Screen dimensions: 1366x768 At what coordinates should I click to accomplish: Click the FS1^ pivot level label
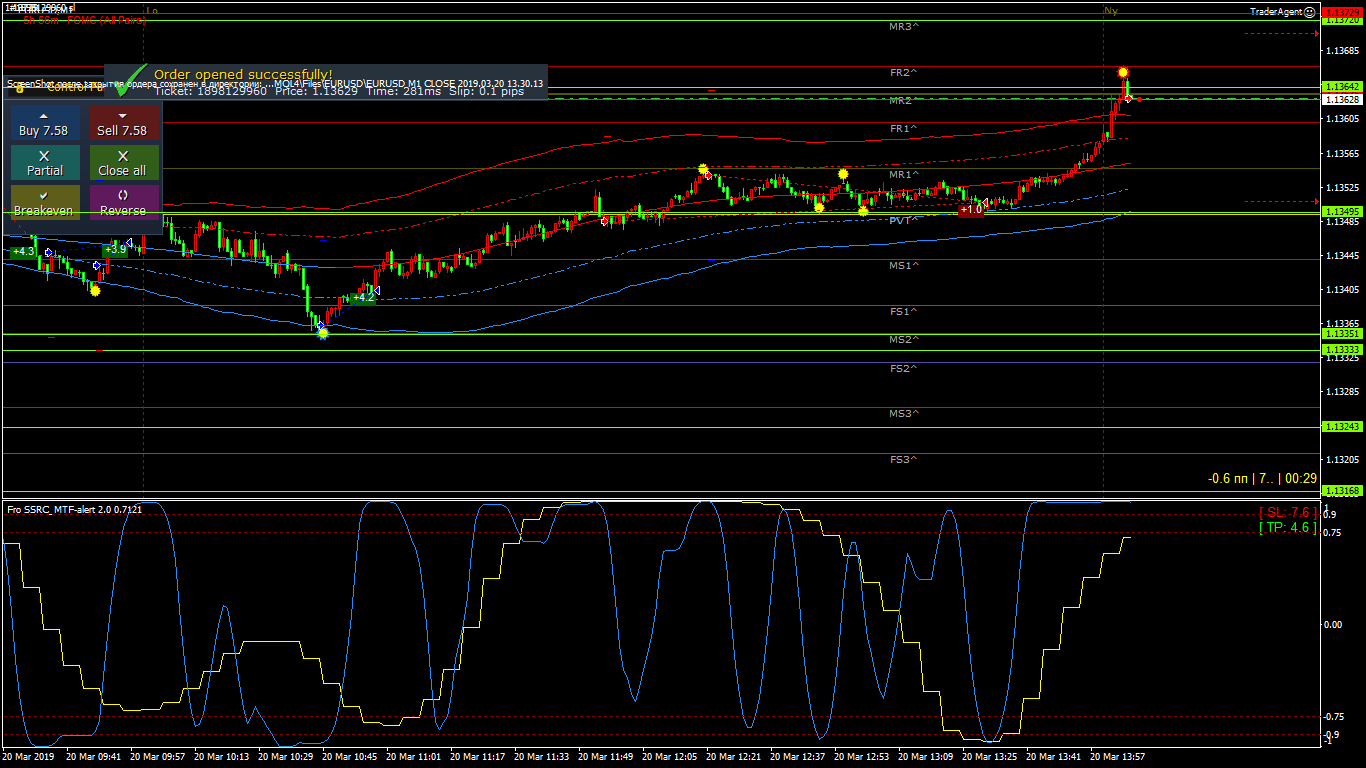pos(904,312)
